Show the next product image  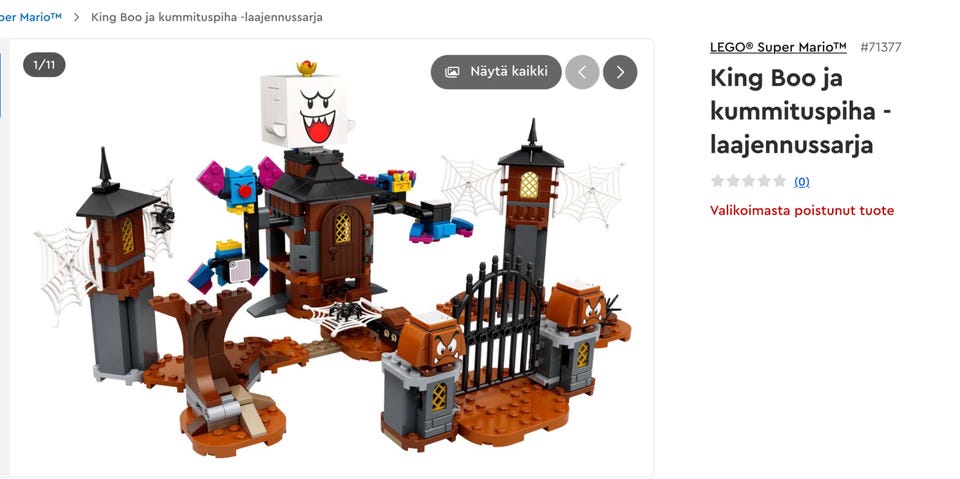(620, 72)
